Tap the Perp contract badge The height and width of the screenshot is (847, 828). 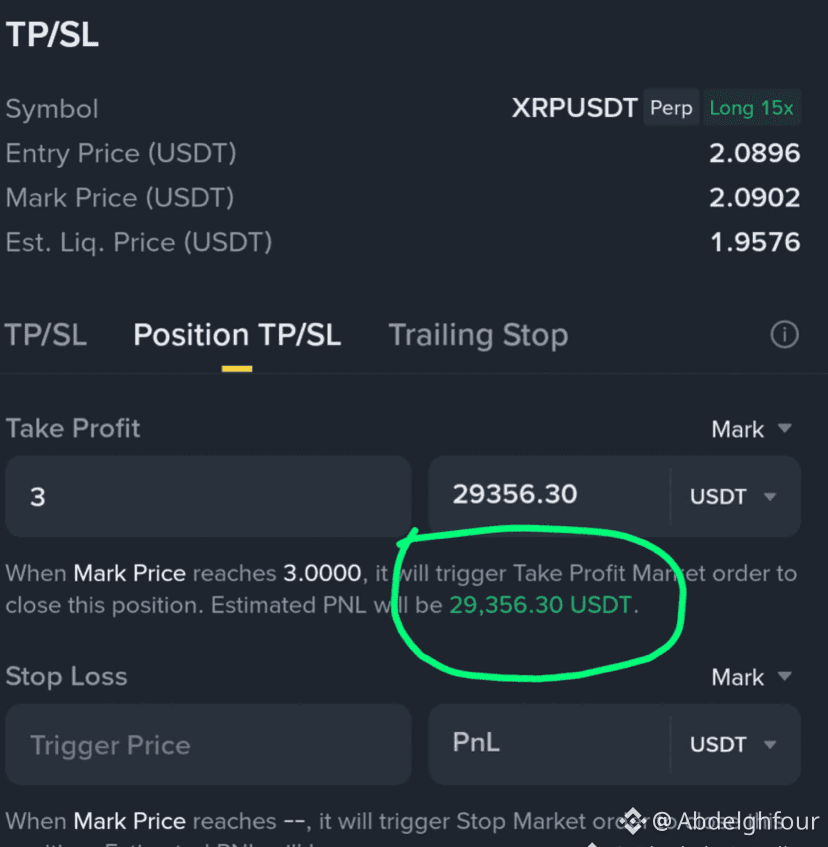[x=671, y=107]
